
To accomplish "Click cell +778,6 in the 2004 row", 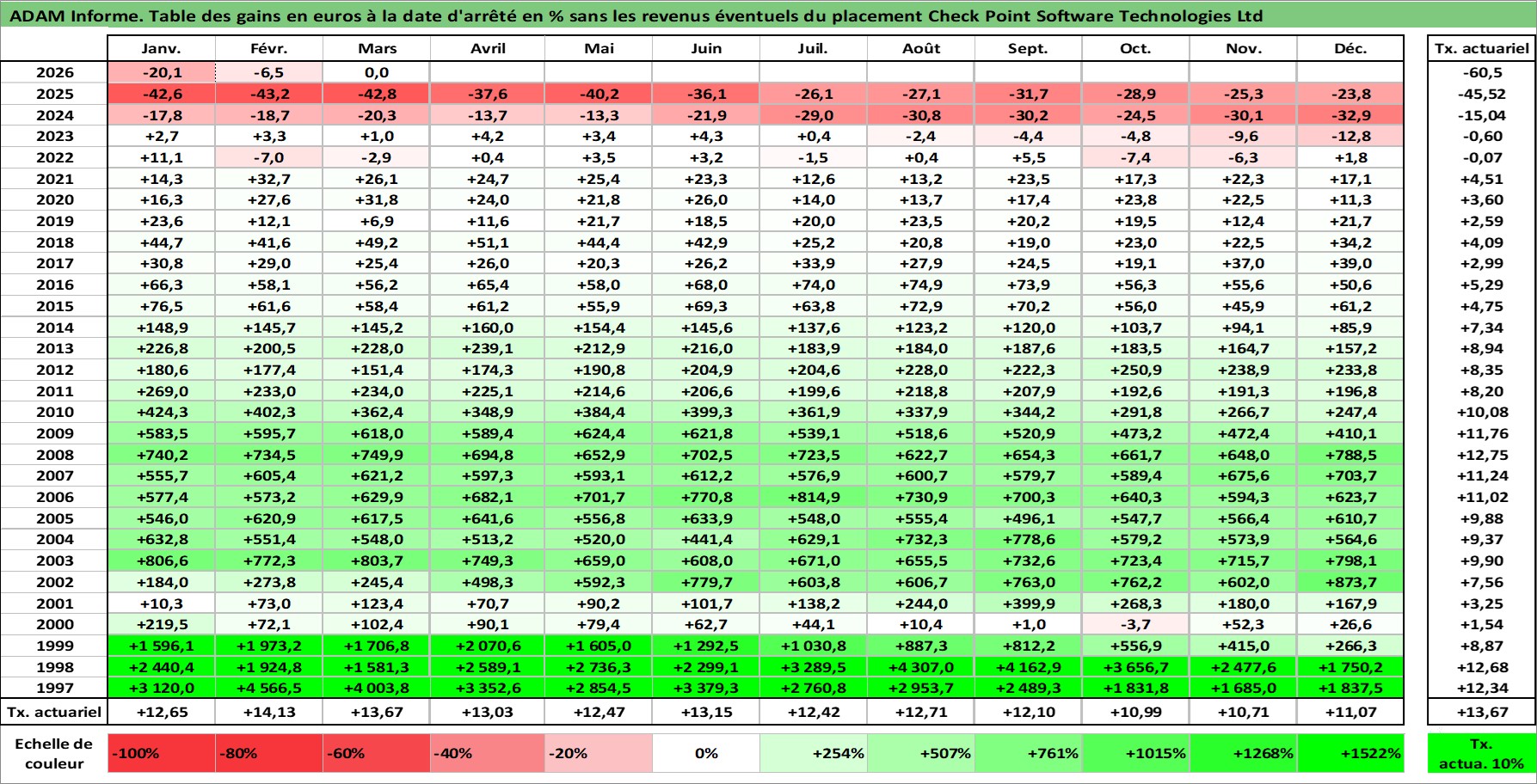I will [1028, 539].
